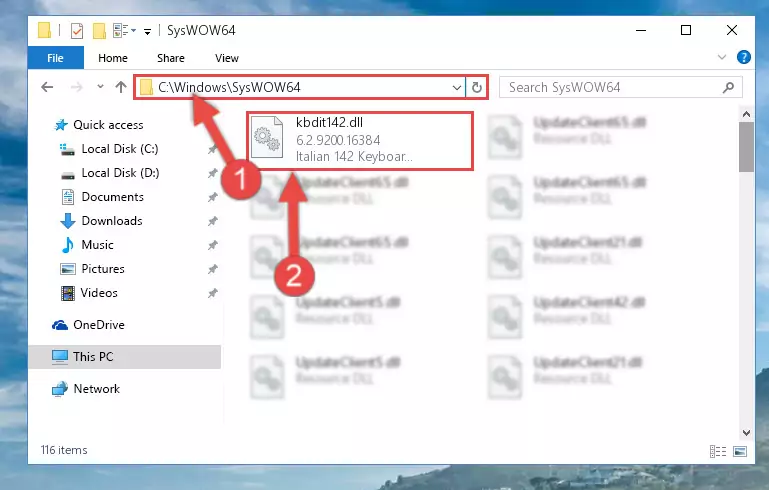Open the View ribbon tab
Viewport: 769px width, 490px height.
[227, 58]
